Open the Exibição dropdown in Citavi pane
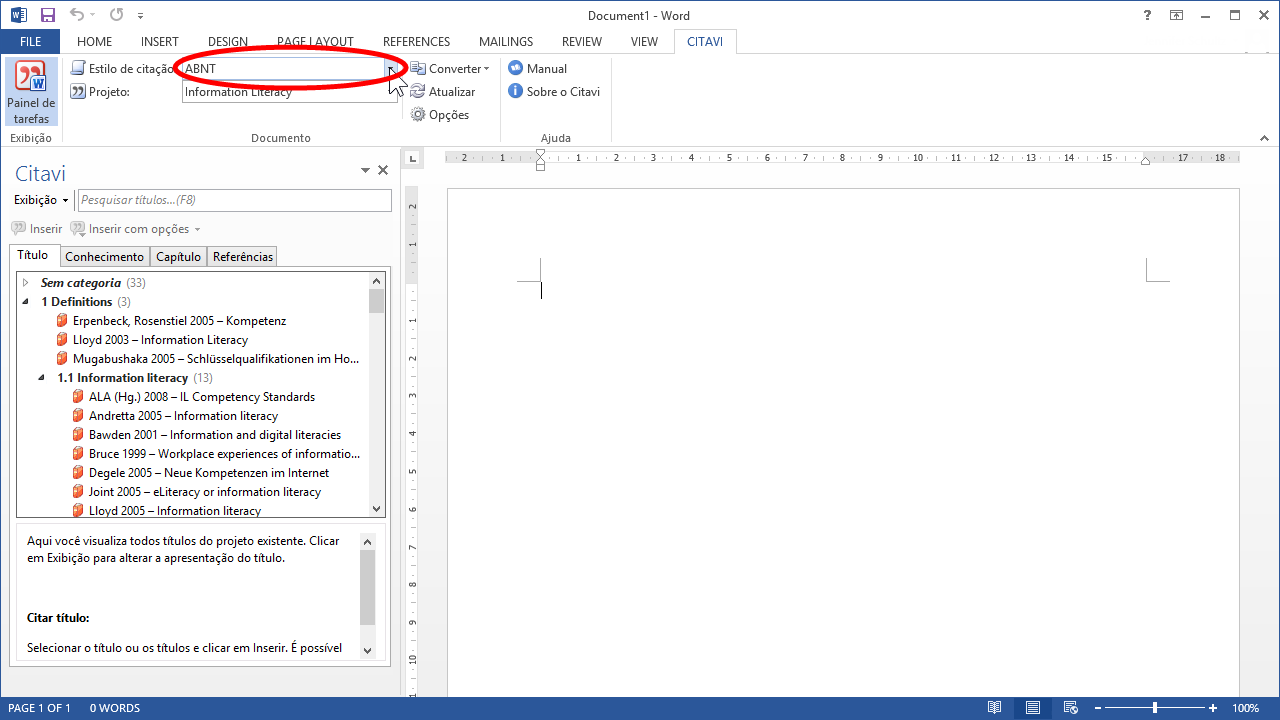 coord(41,200)
